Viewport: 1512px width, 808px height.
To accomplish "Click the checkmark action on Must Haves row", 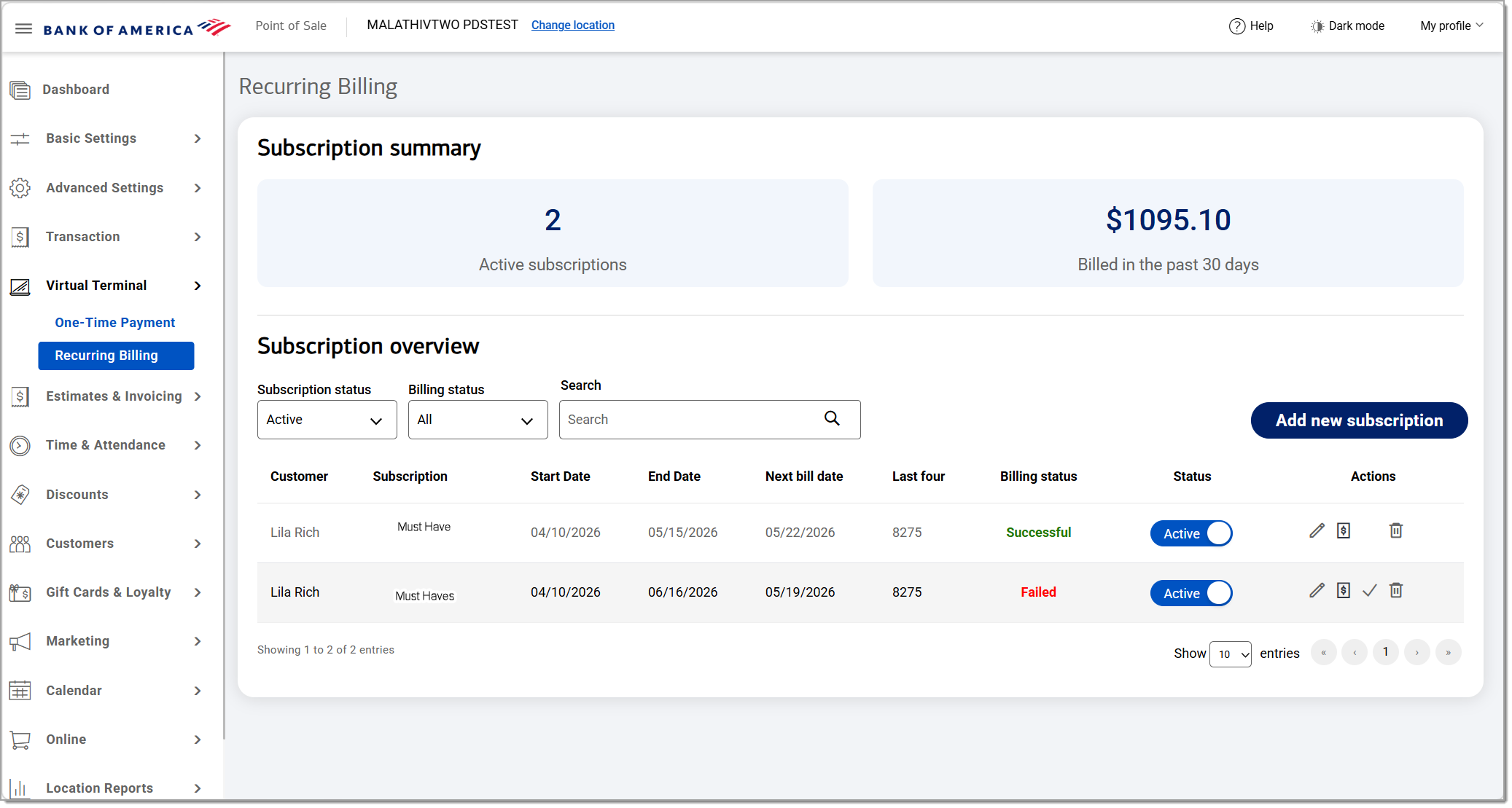I will 1370,591.
